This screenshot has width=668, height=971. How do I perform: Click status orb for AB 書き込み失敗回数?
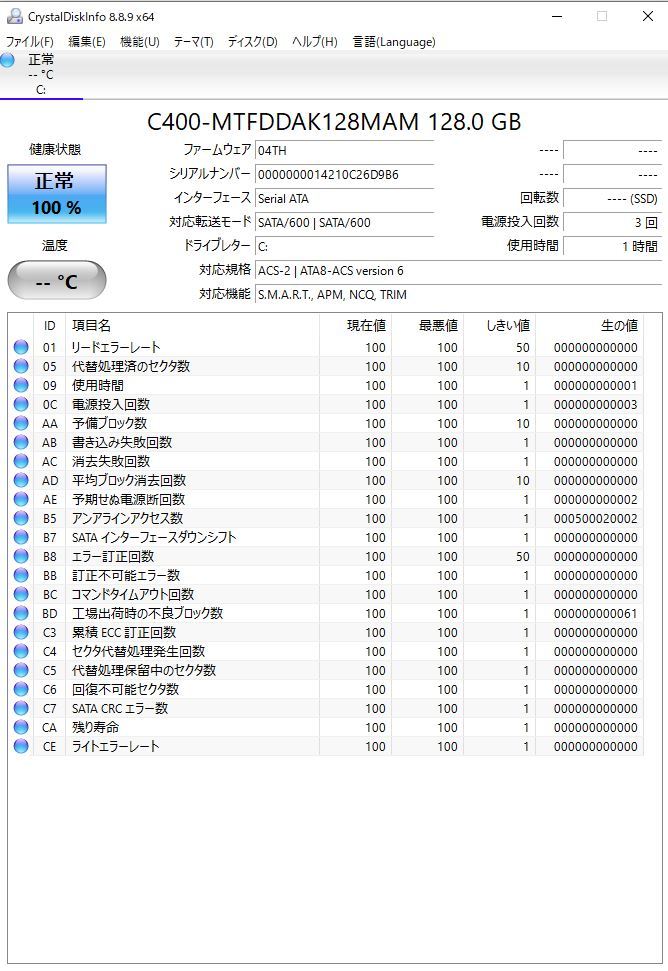point(21,442)
